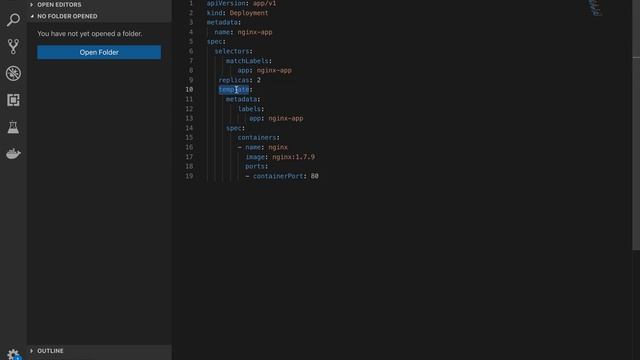Click 'image' key on line 17
The width and height of the screenshot is (640, 360).
(x=255, y=157)
